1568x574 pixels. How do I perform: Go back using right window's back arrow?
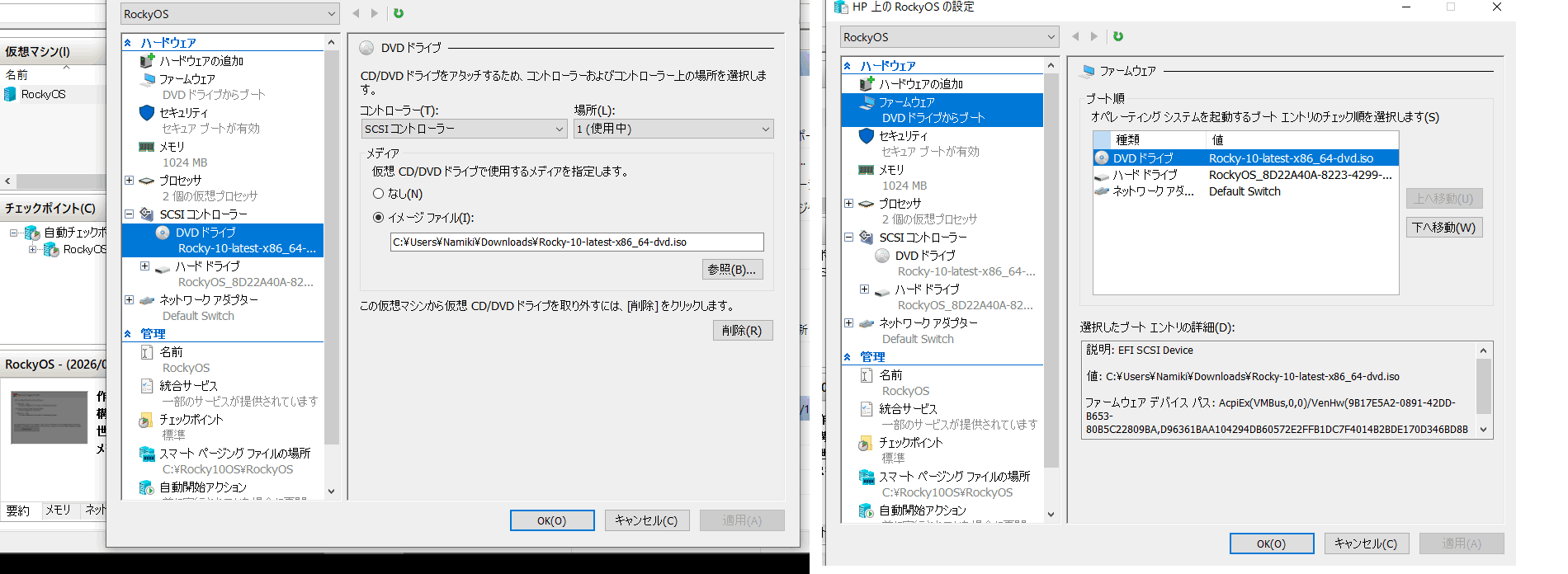click(x=1075, y=36)
